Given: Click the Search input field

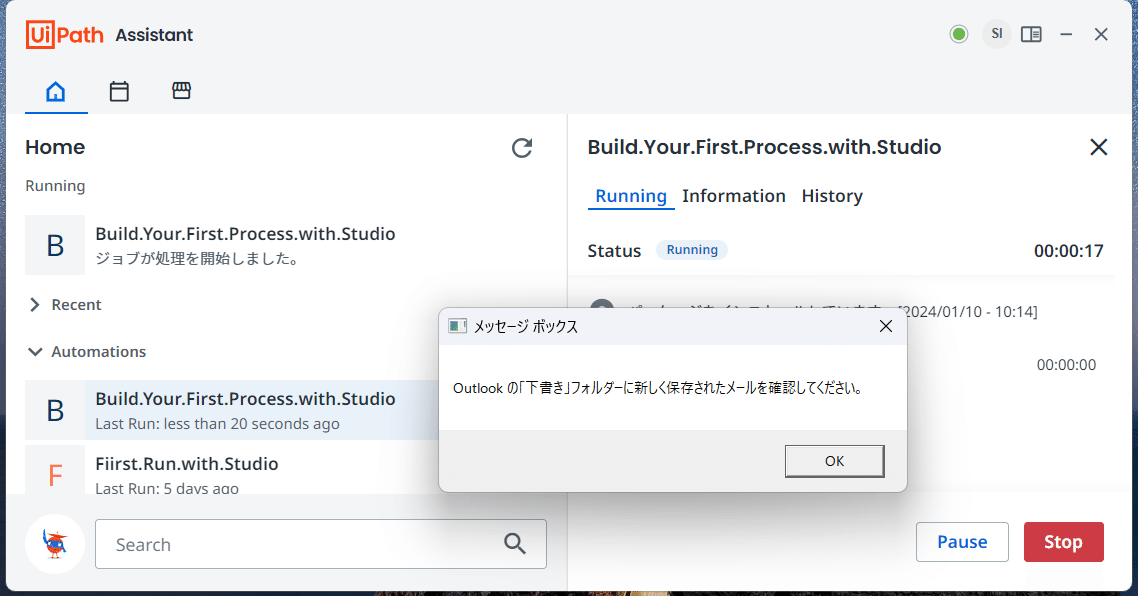Looking at the screenshot, I should coord(321,544).
